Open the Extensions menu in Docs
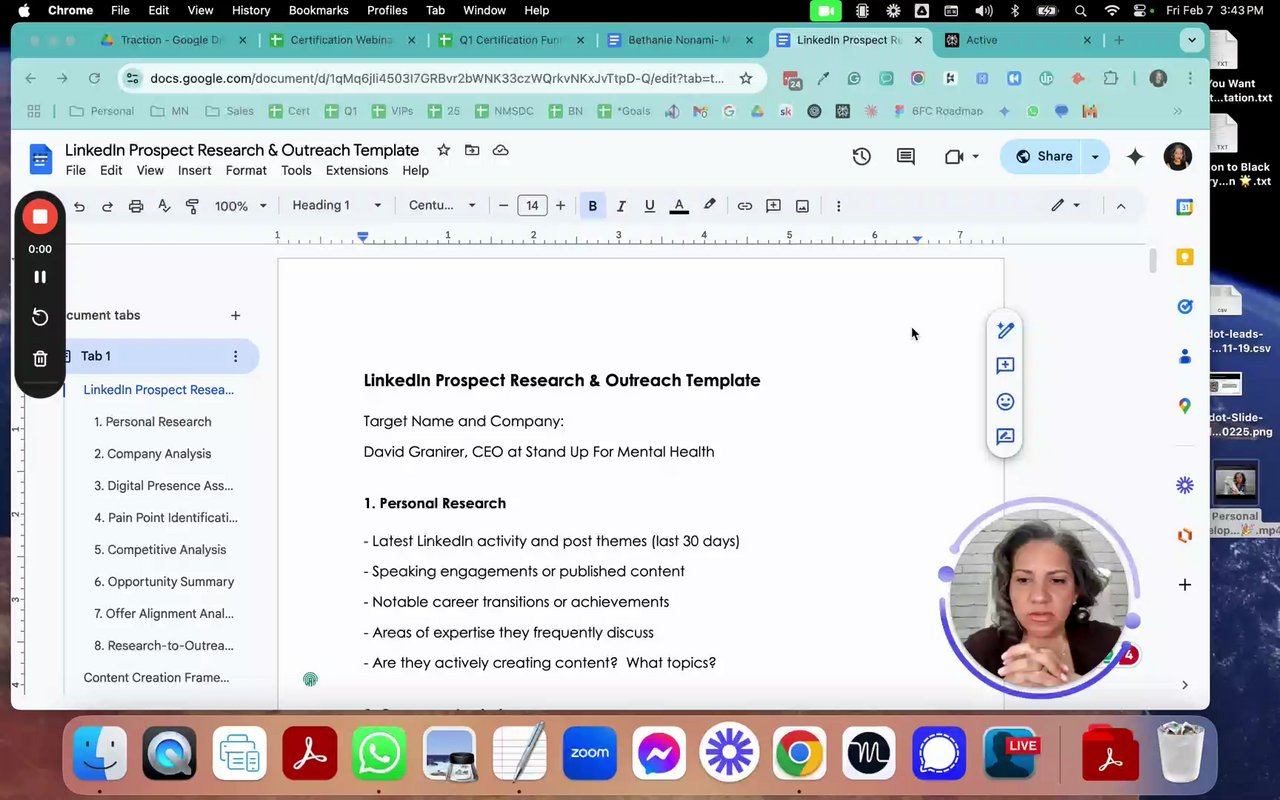Image resolution: width=1280 pixels, height=800 pixels. (357, 170)
